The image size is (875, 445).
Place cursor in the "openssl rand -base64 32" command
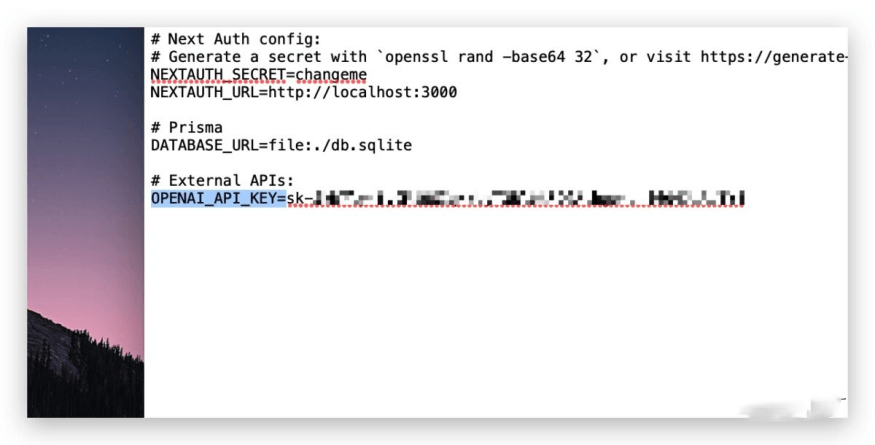485,56
